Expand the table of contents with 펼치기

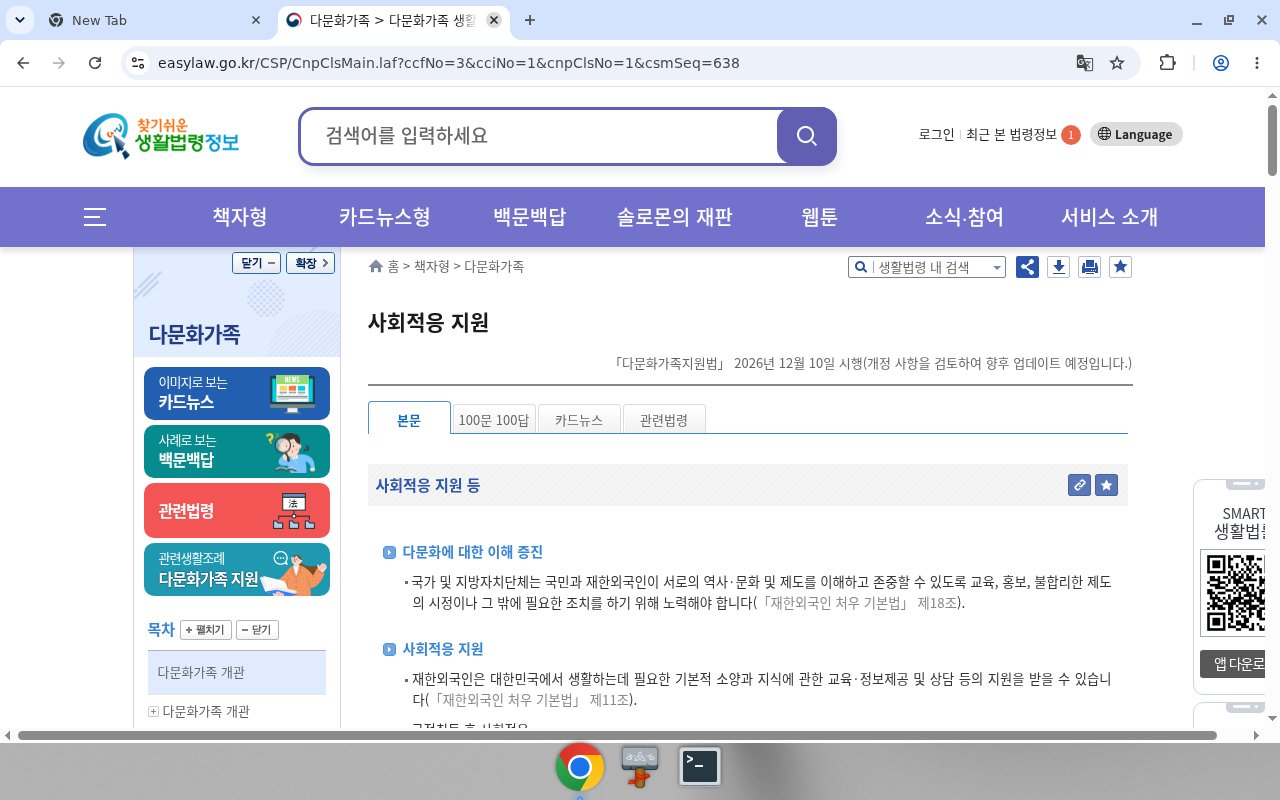coord(206,630)
